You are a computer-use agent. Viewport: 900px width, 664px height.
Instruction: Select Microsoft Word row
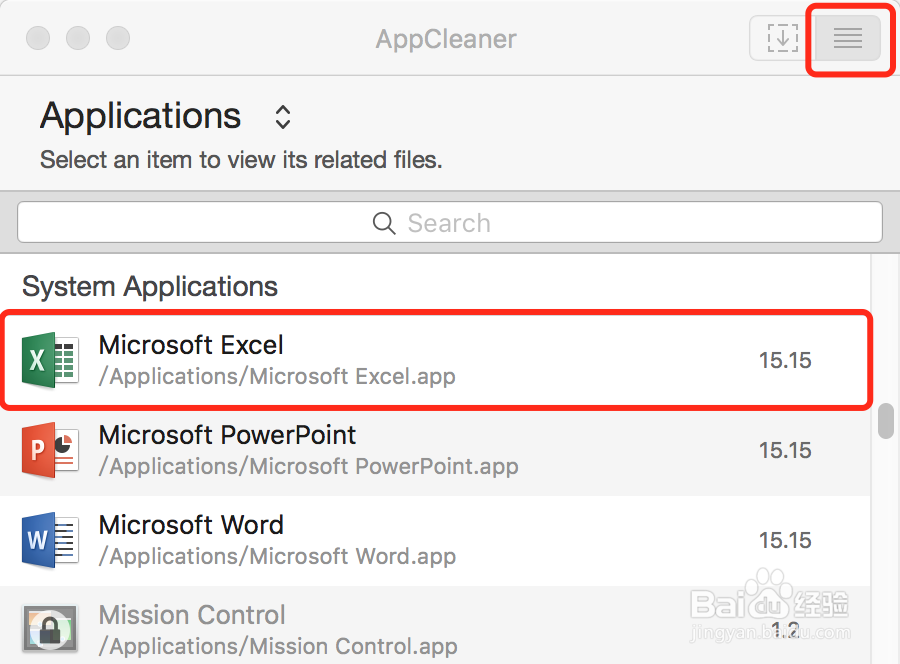pos(435,541)
